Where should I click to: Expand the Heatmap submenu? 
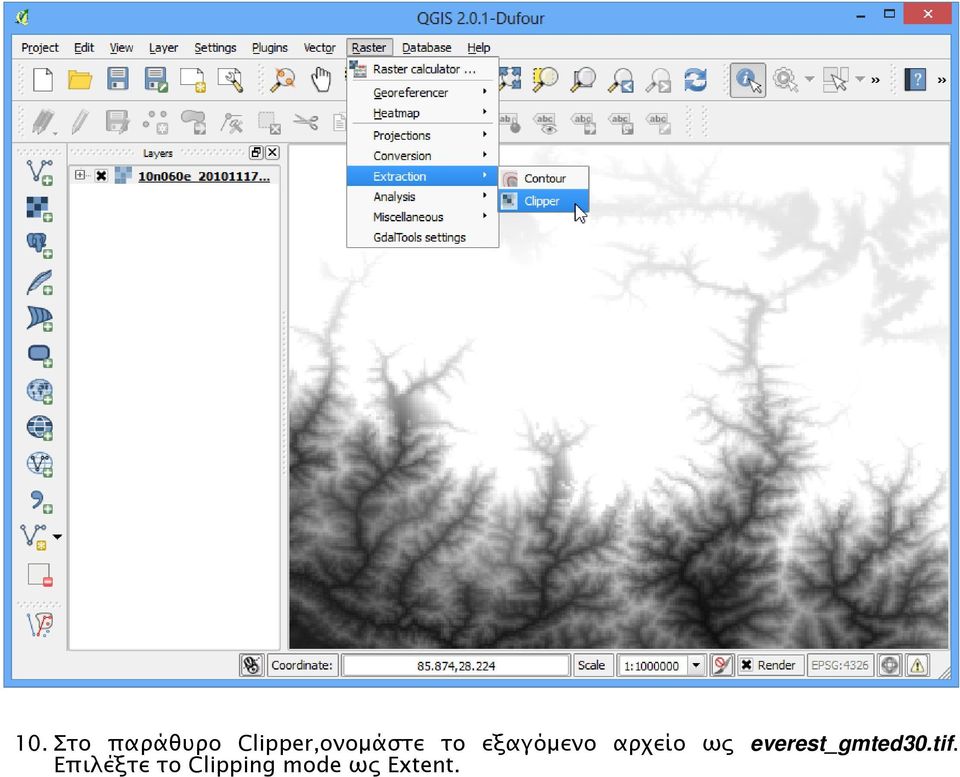424,113
